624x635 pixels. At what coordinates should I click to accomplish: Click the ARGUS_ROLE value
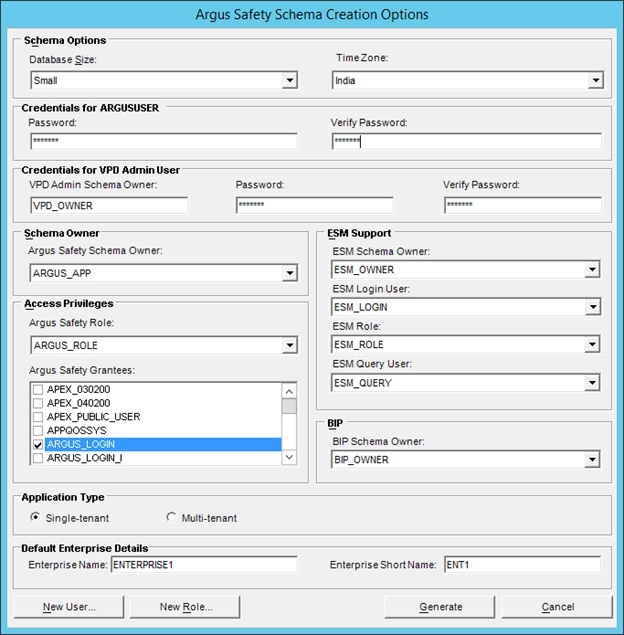coord(66,345)
